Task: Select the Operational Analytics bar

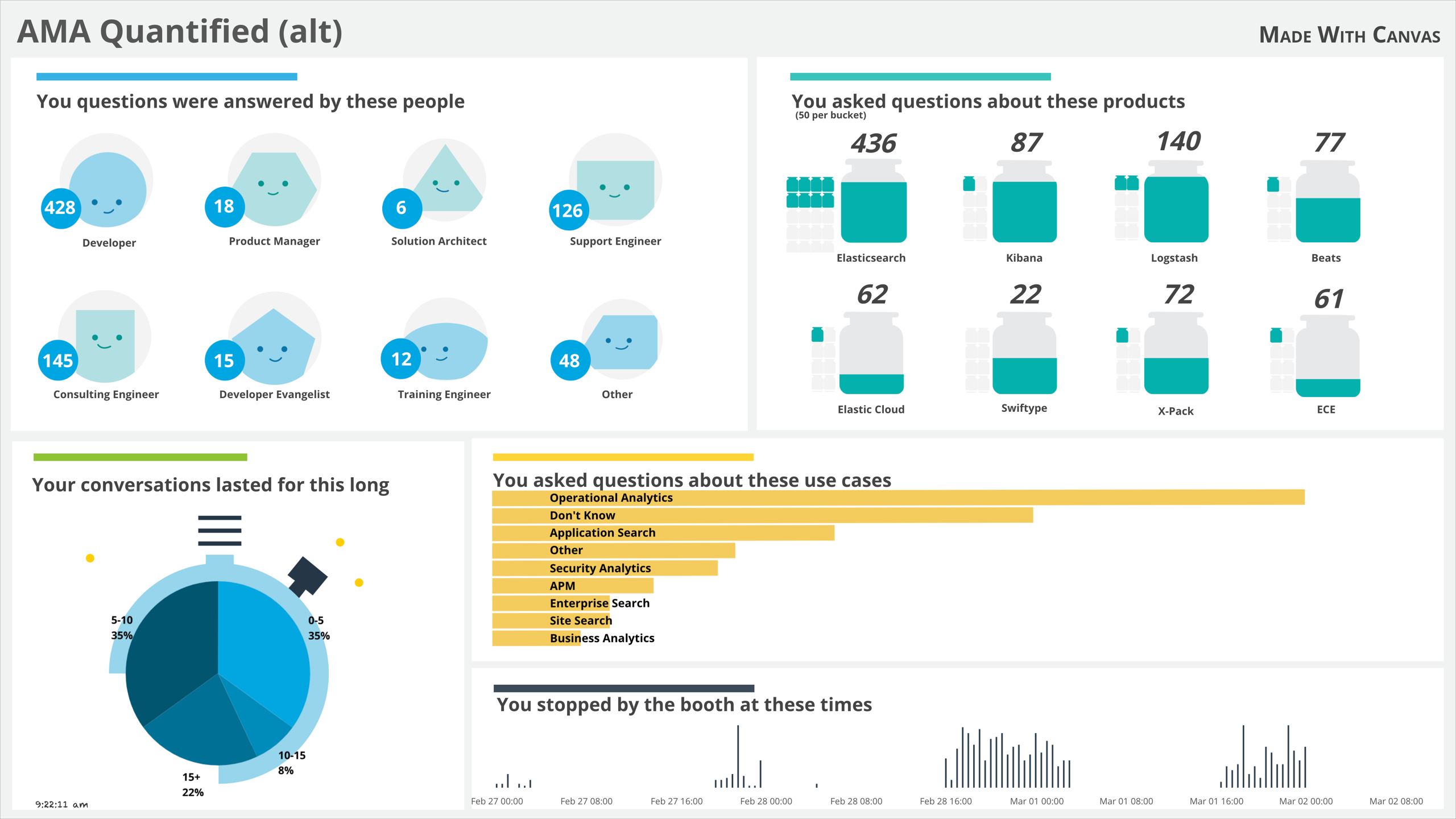Action: pos(897,498)
